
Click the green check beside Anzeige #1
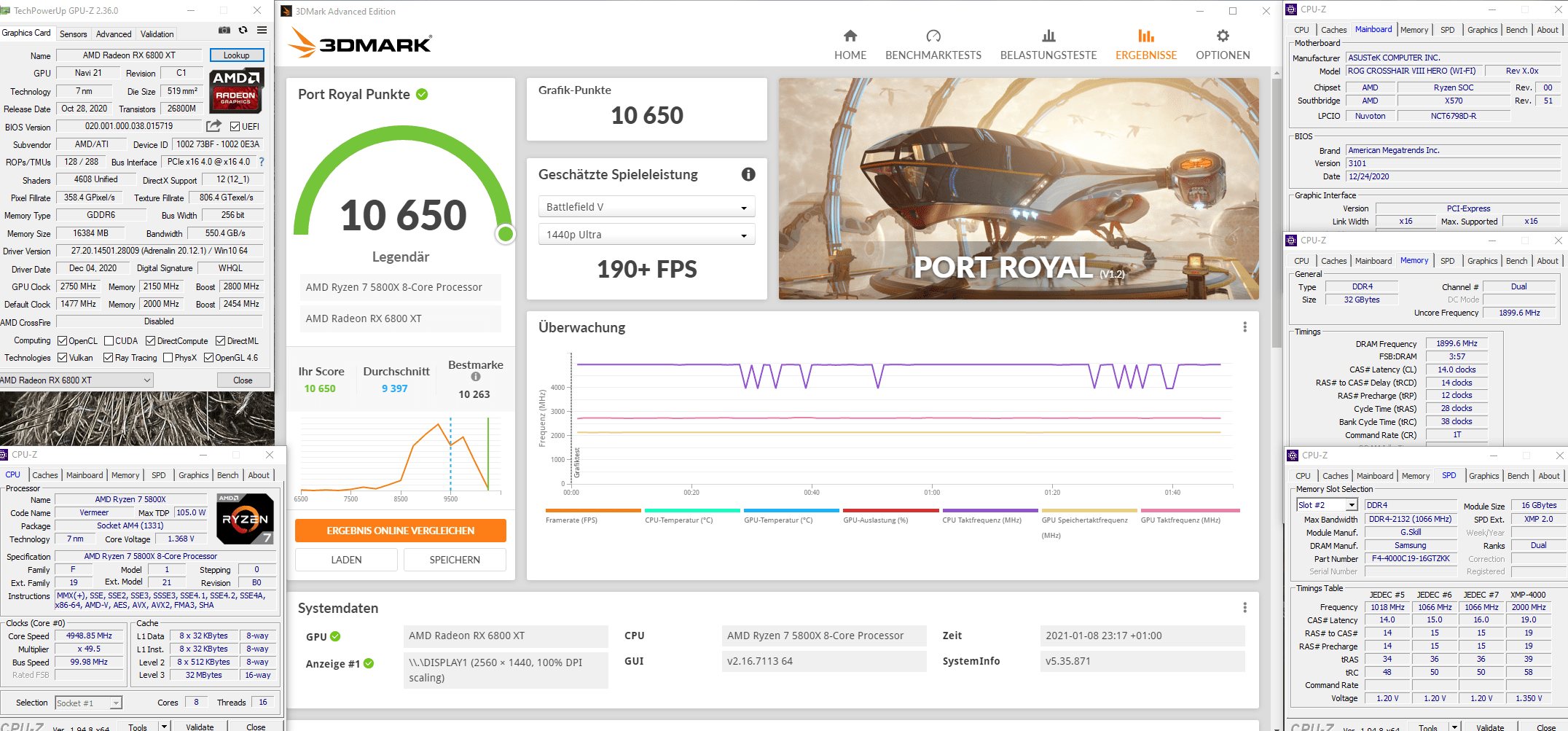tap(369, 663)
